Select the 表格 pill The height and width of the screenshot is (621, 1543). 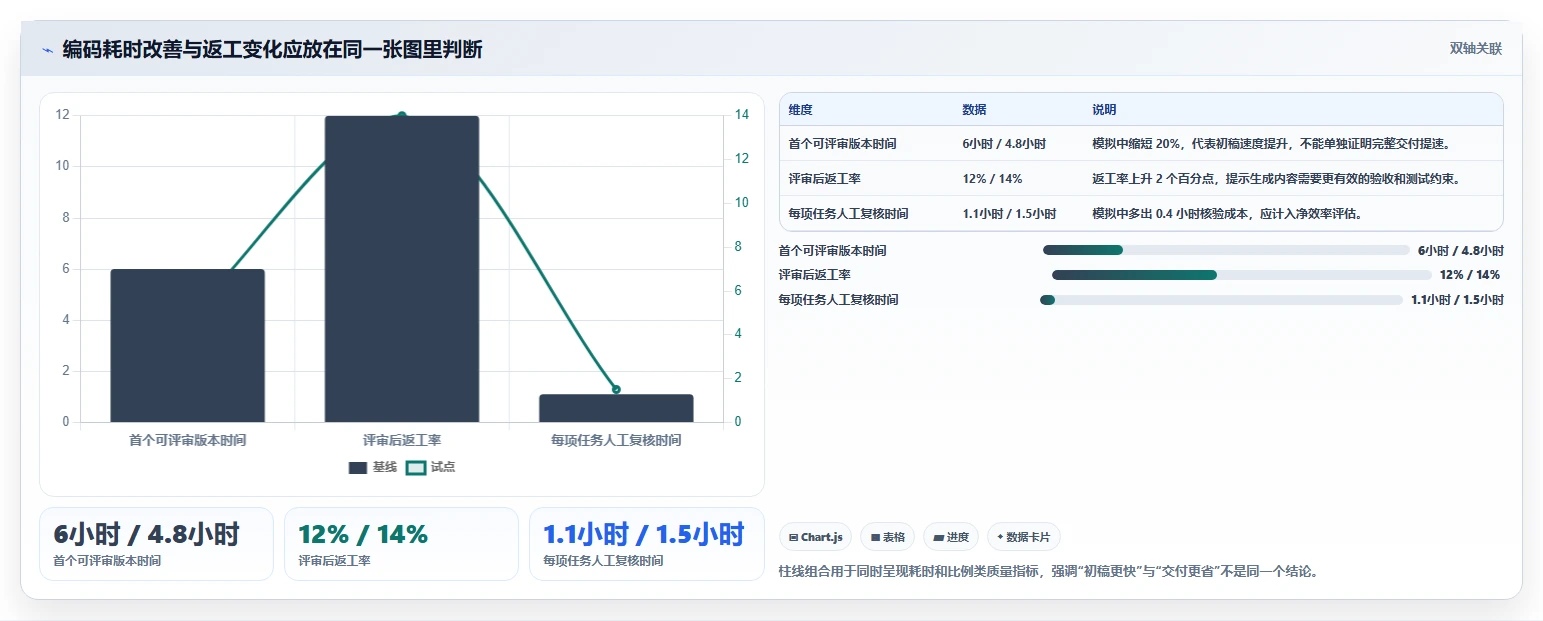tap(887, 537)
